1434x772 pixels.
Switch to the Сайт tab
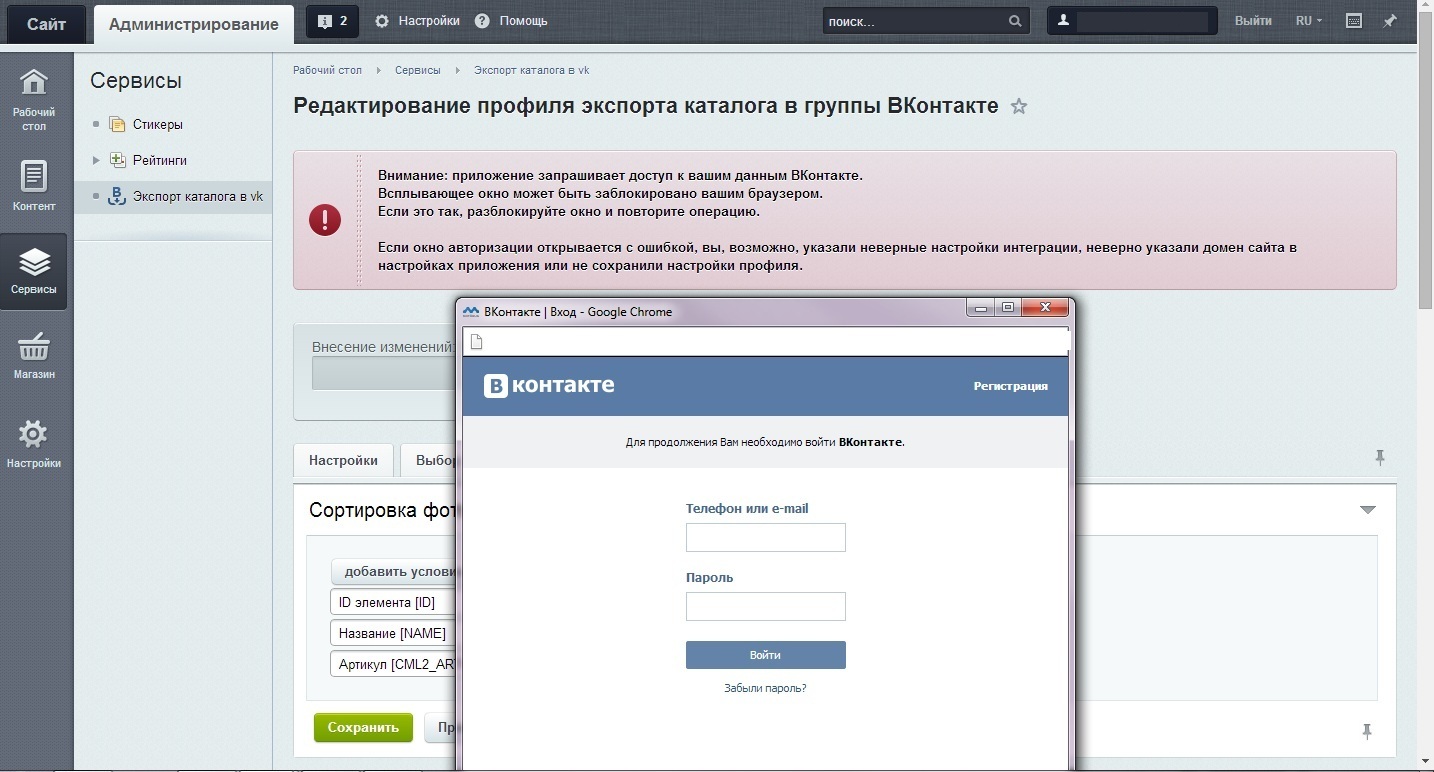pyautogui.click(x=45, y=23)
